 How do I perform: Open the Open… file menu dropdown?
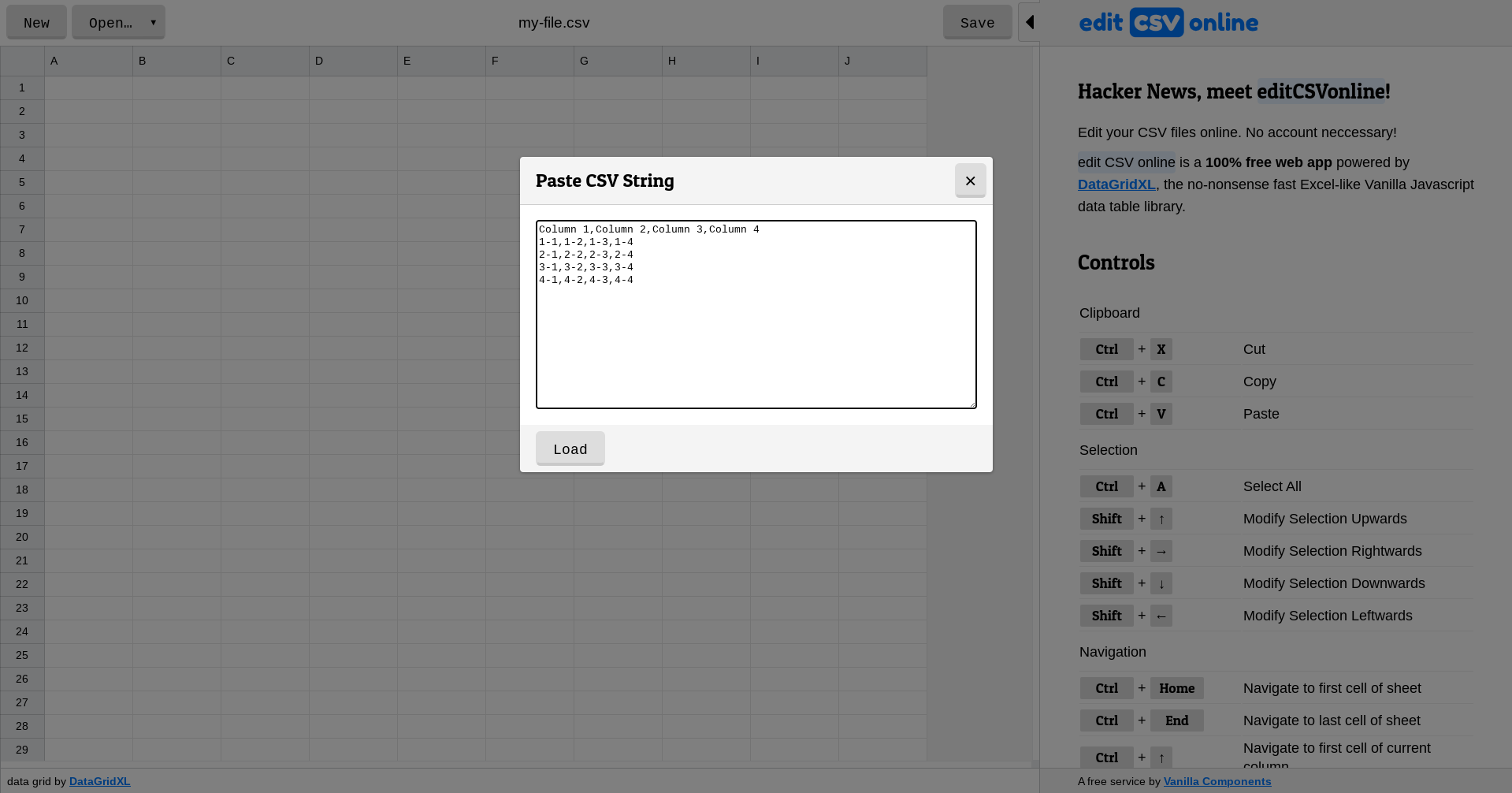(118, 22)
